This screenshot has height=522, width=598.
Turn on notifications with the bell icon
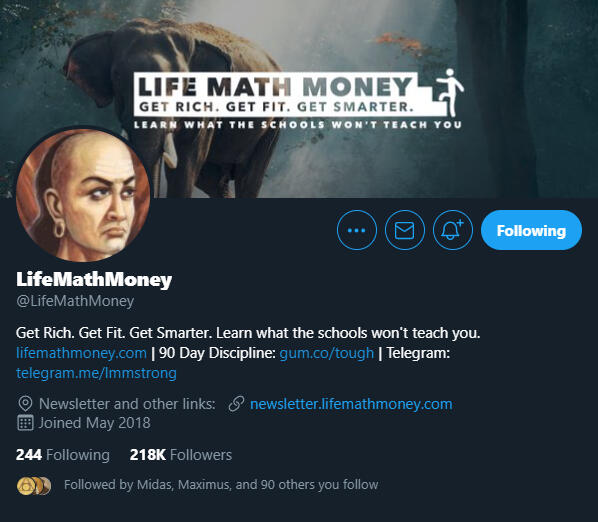click(453, 230)
